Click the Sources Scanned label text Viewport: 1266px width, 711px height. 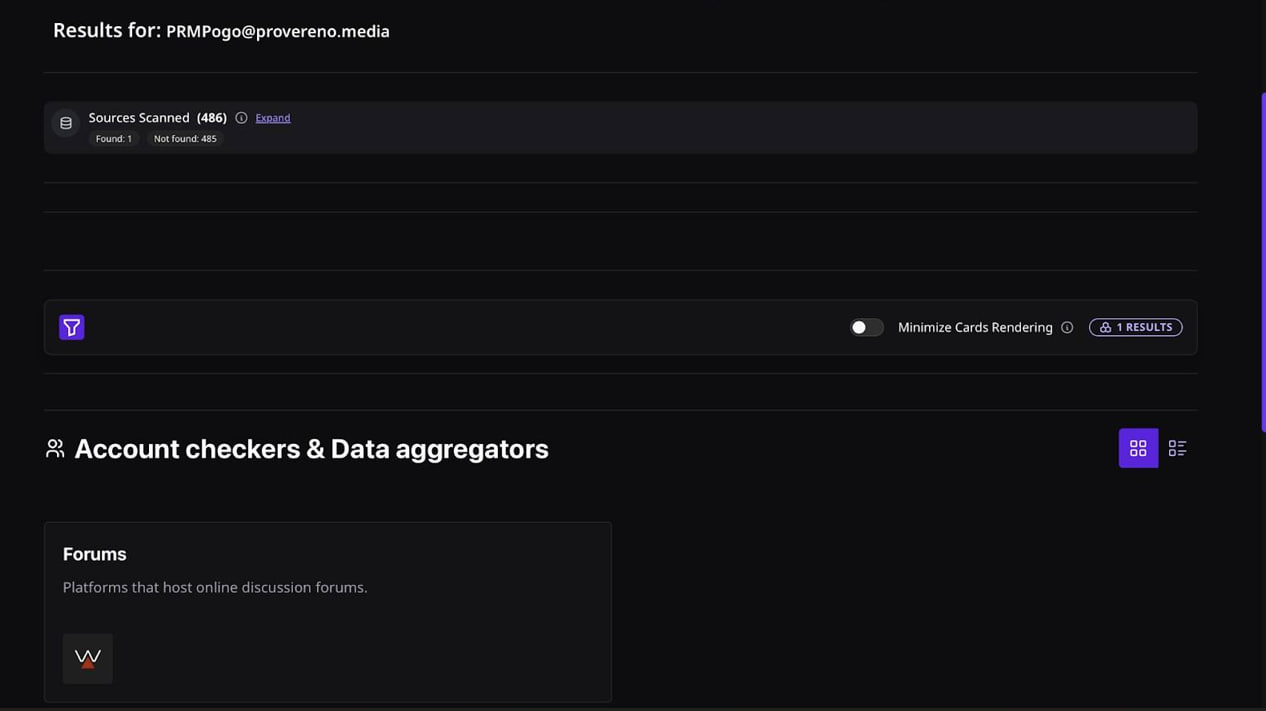coord(139,118)
